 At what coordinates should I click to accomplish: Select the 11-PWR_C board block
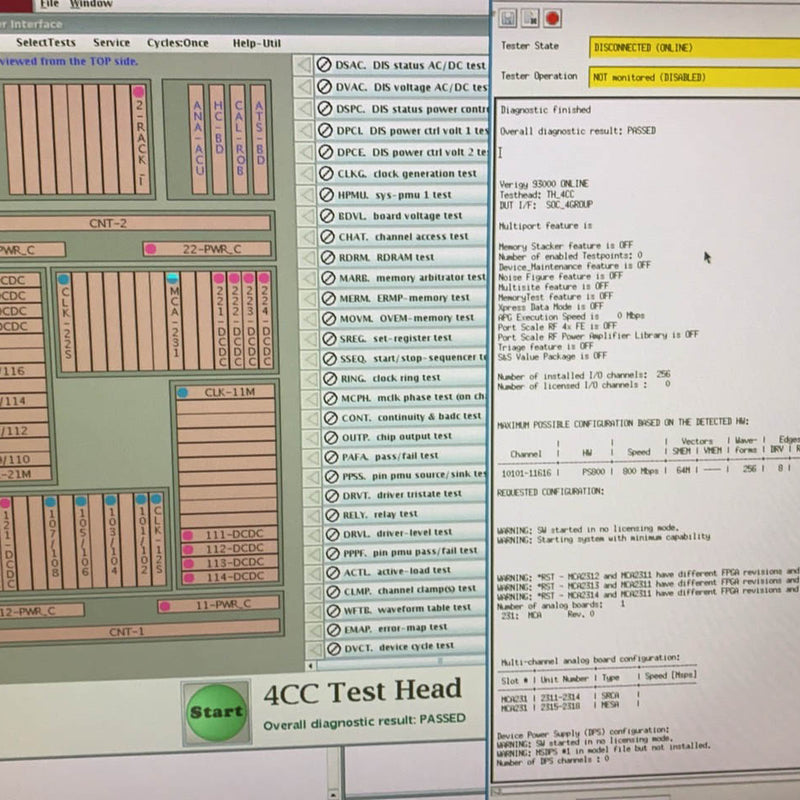218,605
